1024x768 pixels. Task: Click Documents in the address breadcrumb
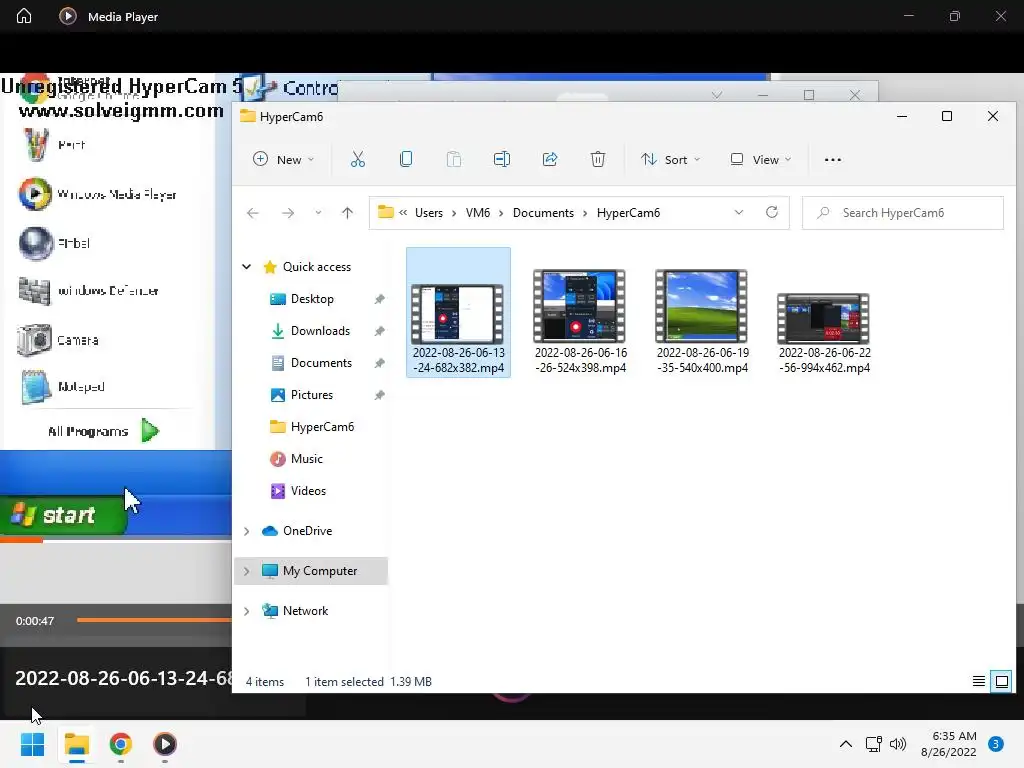543,213
